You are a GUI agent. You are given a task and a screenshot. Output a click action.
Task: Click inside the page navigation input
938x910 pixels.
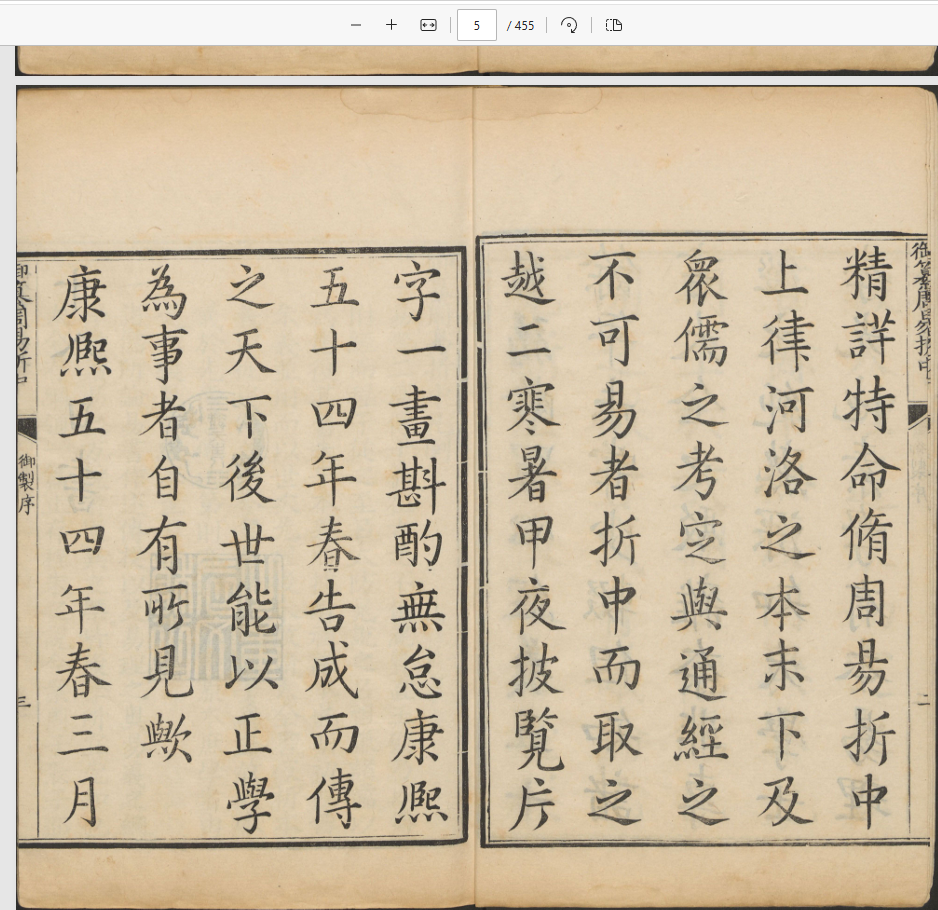[x=477, y=25]
